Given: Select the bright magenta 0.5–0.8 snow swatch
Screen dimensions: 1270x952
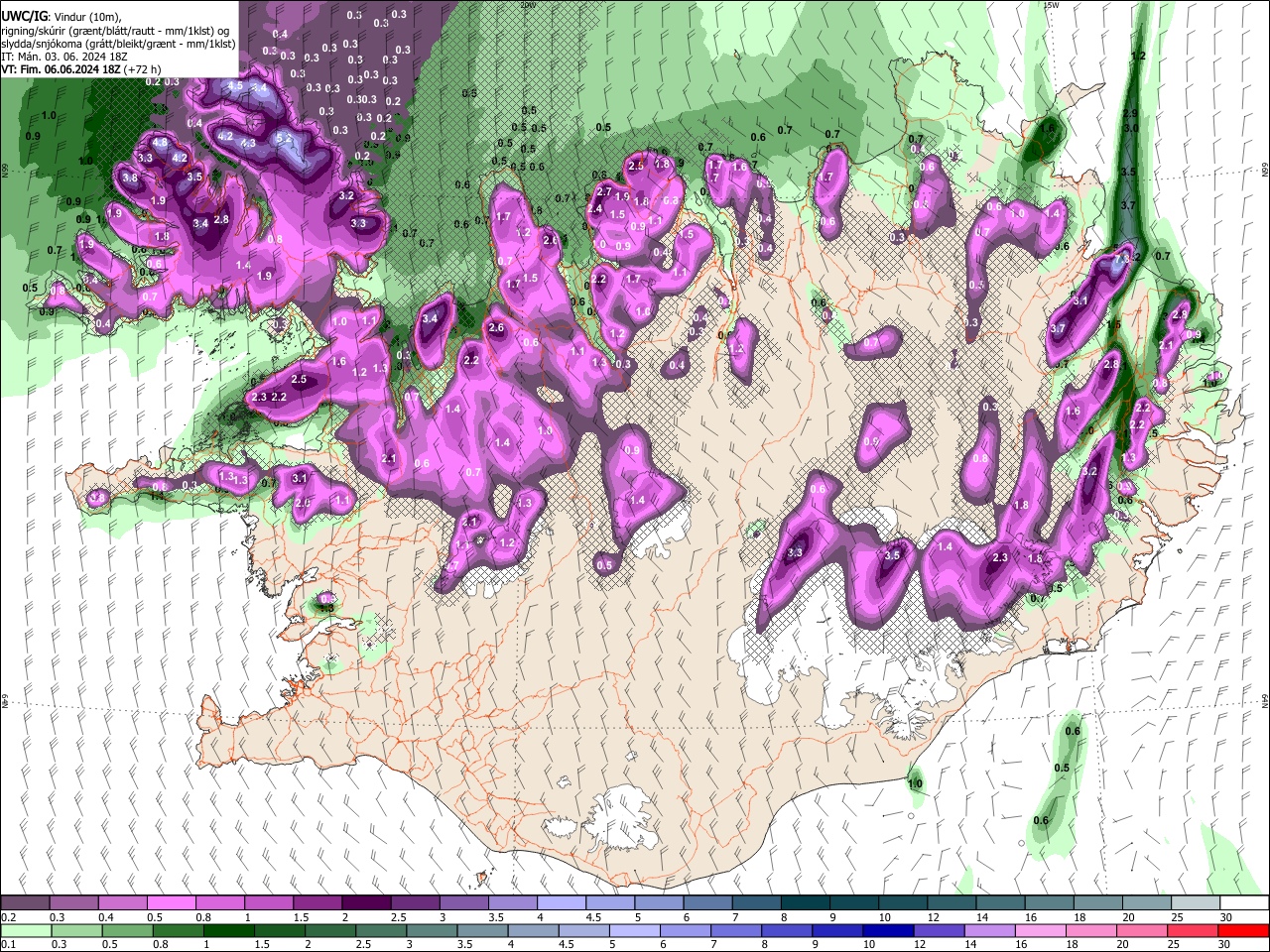Looking at the screenshot, I should coord(171,902).
